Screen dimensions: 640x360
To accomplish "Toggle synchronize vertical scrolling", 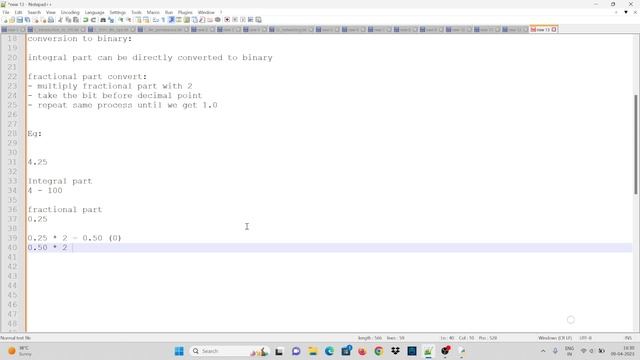I will [138, 20].
